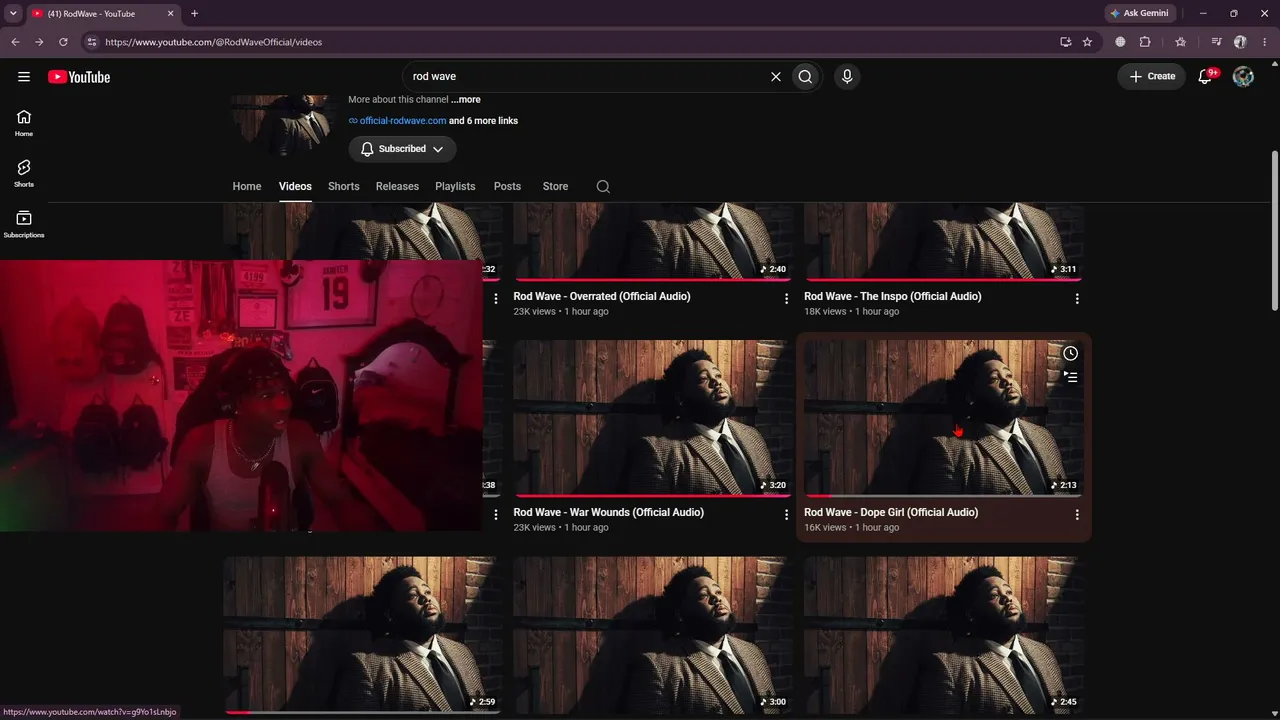This screenshot has height=720, width=1280.
Task: Click the page vertical scrollbar thumb
Action: click(x=1274, y=230)
